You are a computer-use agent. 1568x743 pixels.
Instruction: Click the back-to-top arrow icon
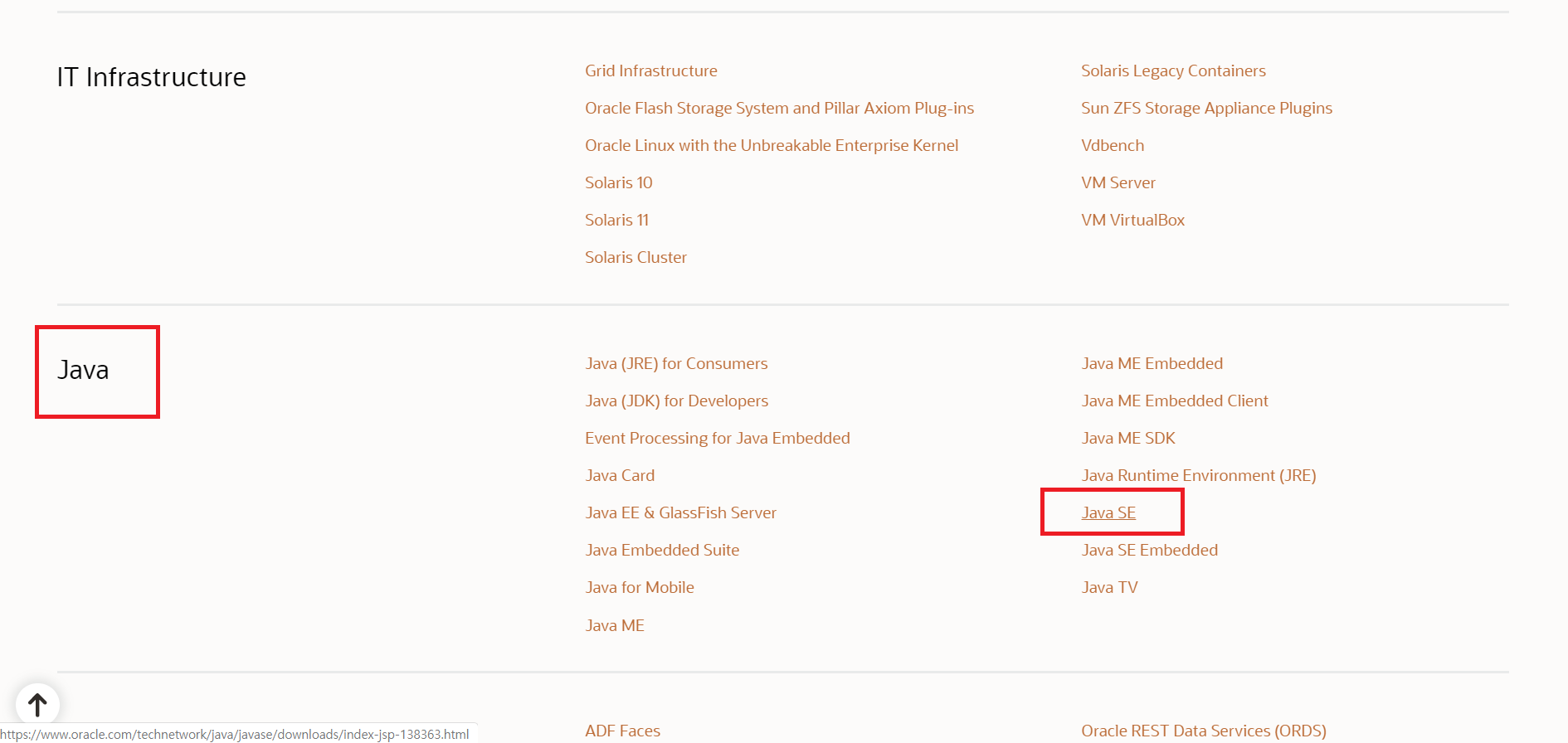37,705
